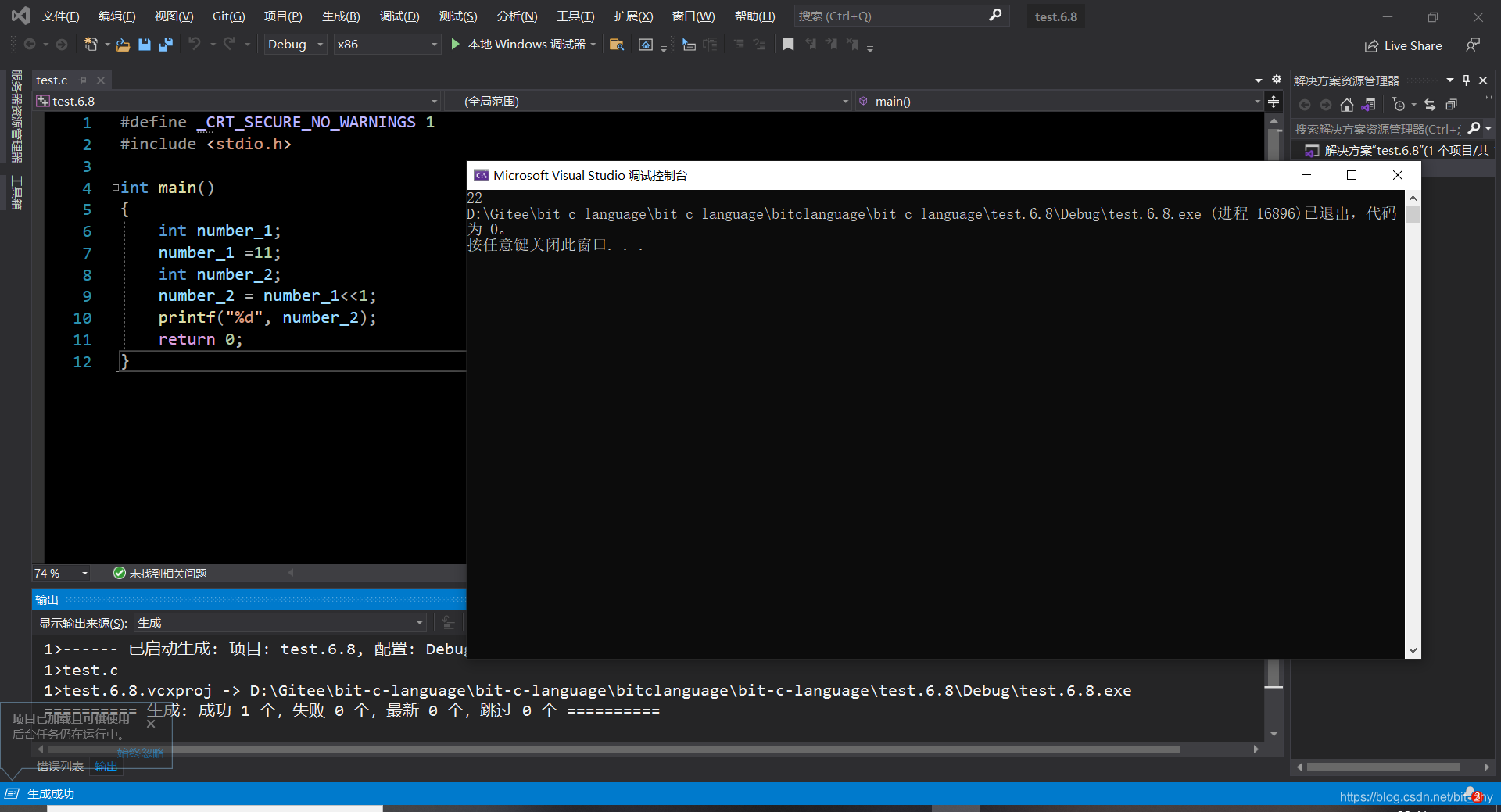Viewport: 1501px width, 812px height.
Task: Click the Solution Explorer horizontal scrollbar
Action: pyautogui.click(x=1384, y=767)
